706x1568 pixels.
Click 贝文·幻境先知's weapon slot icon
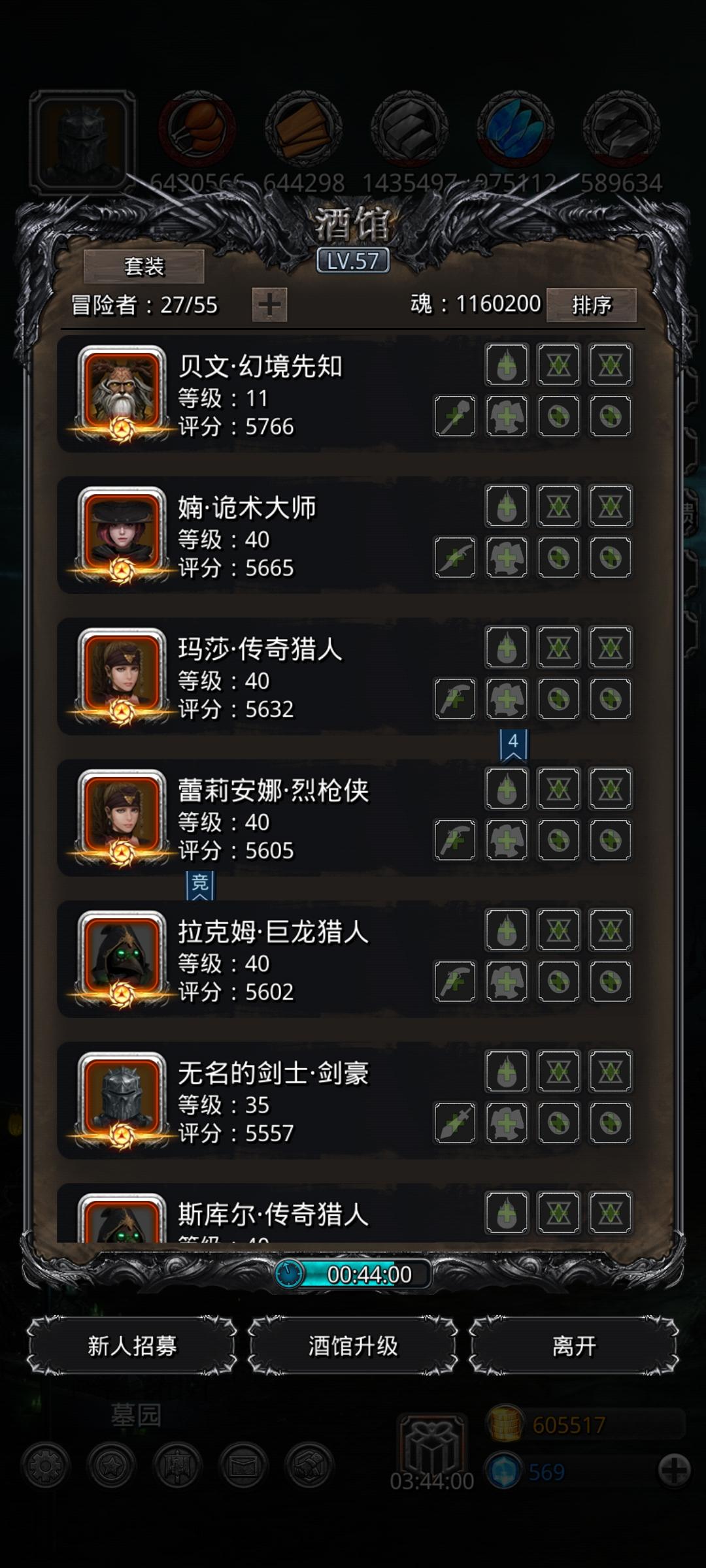455,416
